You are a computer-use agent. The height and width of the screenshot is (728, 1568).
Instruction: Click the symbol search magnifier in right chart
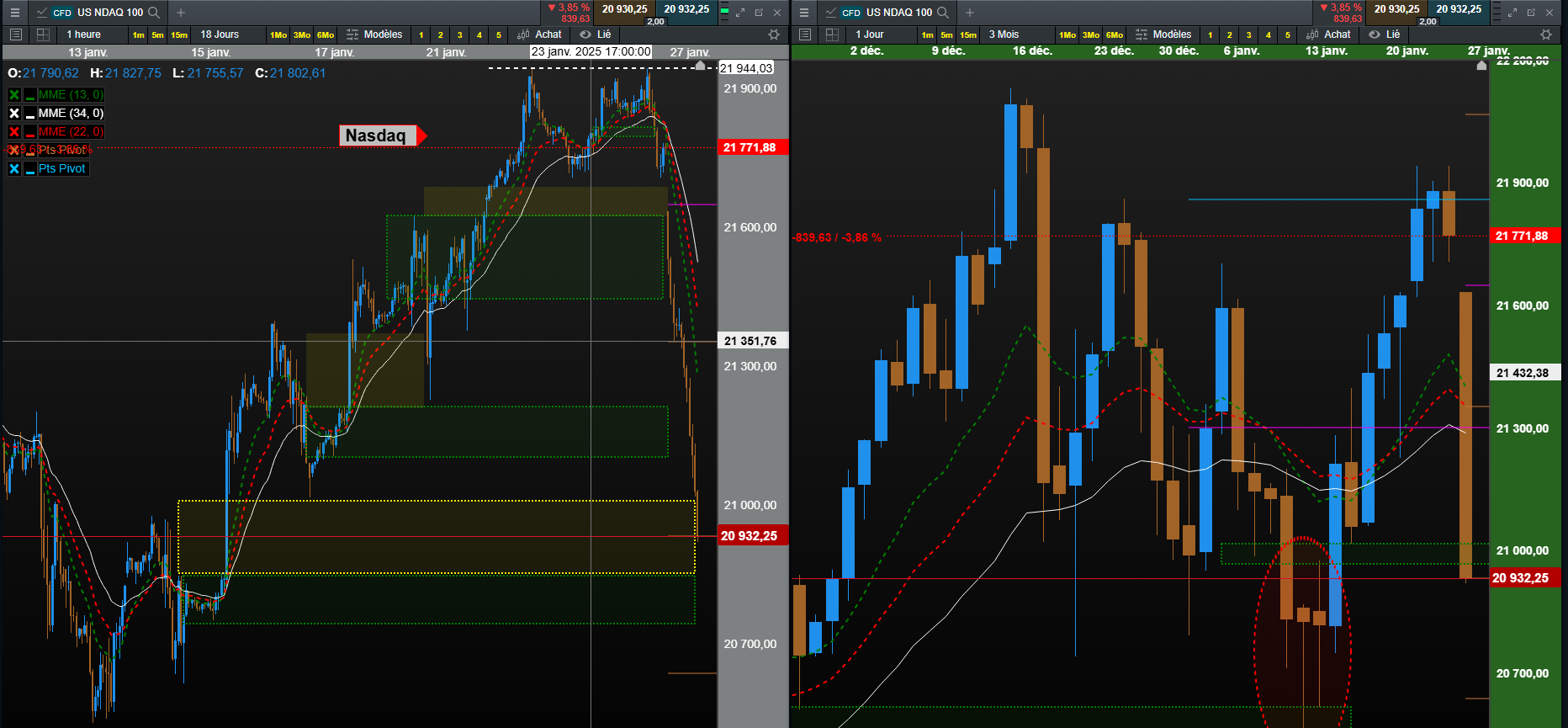tap(943, 13)
